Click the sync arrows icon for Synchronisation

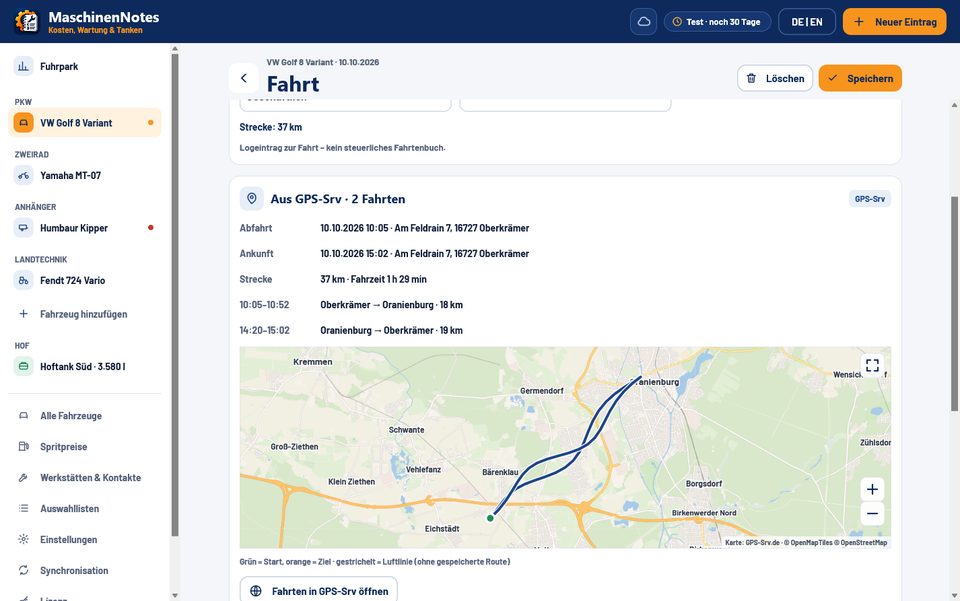click(23, 570)
